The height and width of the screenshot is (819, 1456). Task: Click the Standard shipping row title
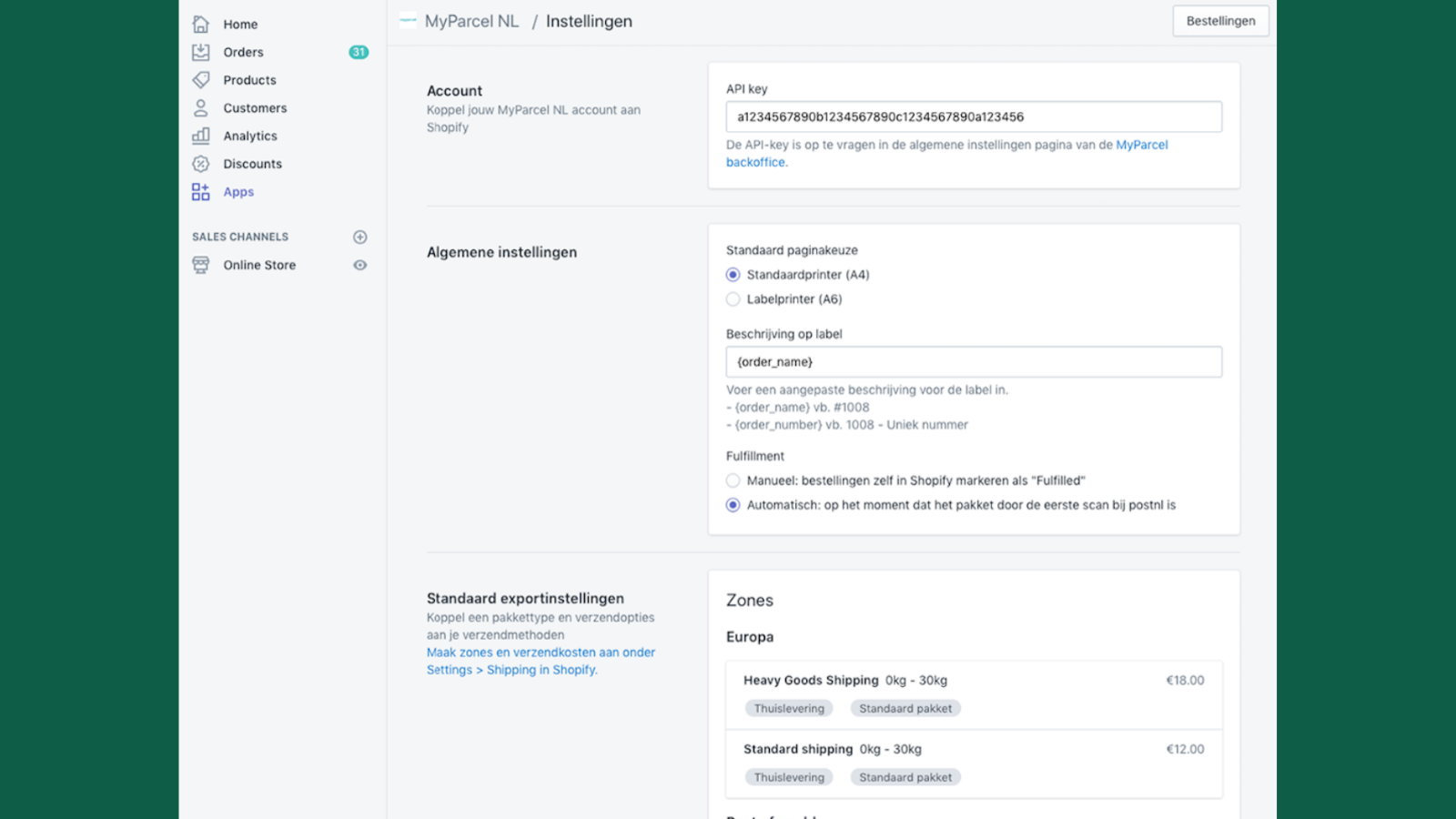click(x=798, y=749)
